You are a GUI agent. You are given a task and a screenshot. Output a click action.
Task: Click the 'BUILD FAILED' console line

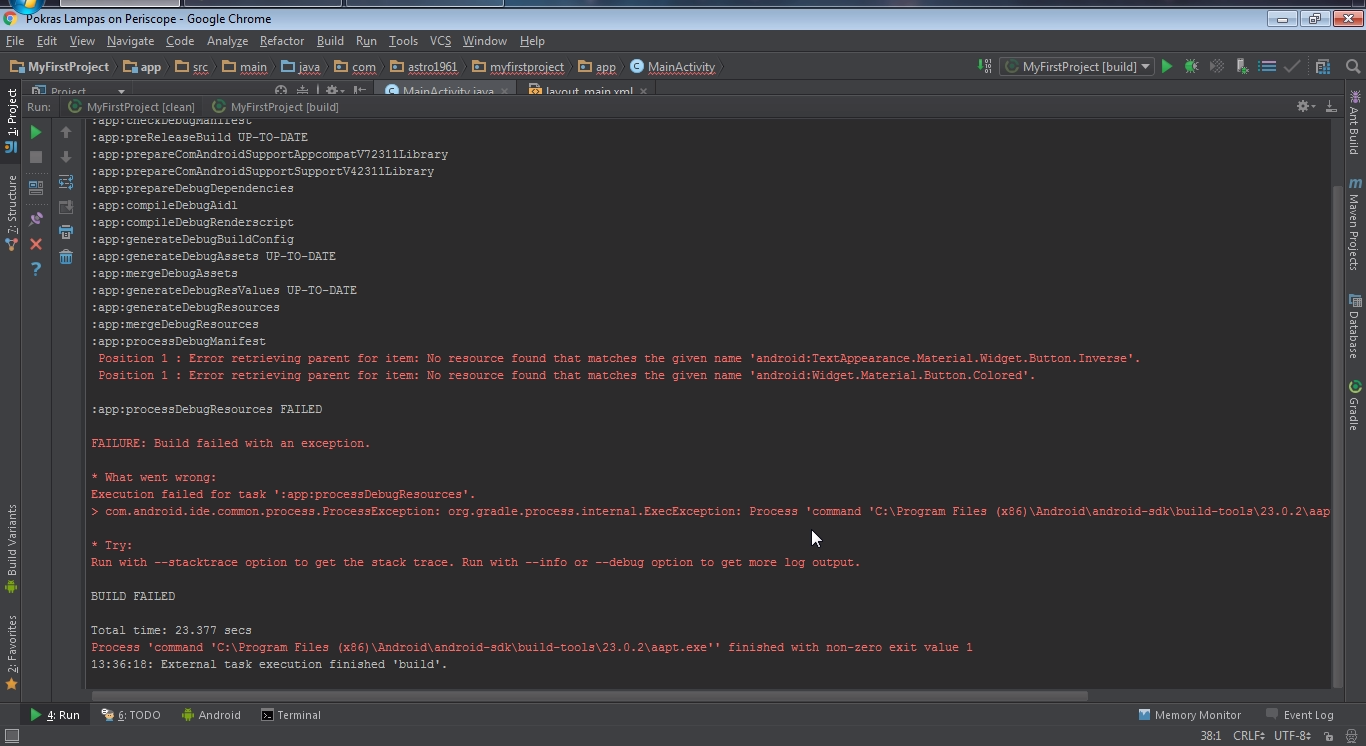pyautogui.click(x=133, y=596)
